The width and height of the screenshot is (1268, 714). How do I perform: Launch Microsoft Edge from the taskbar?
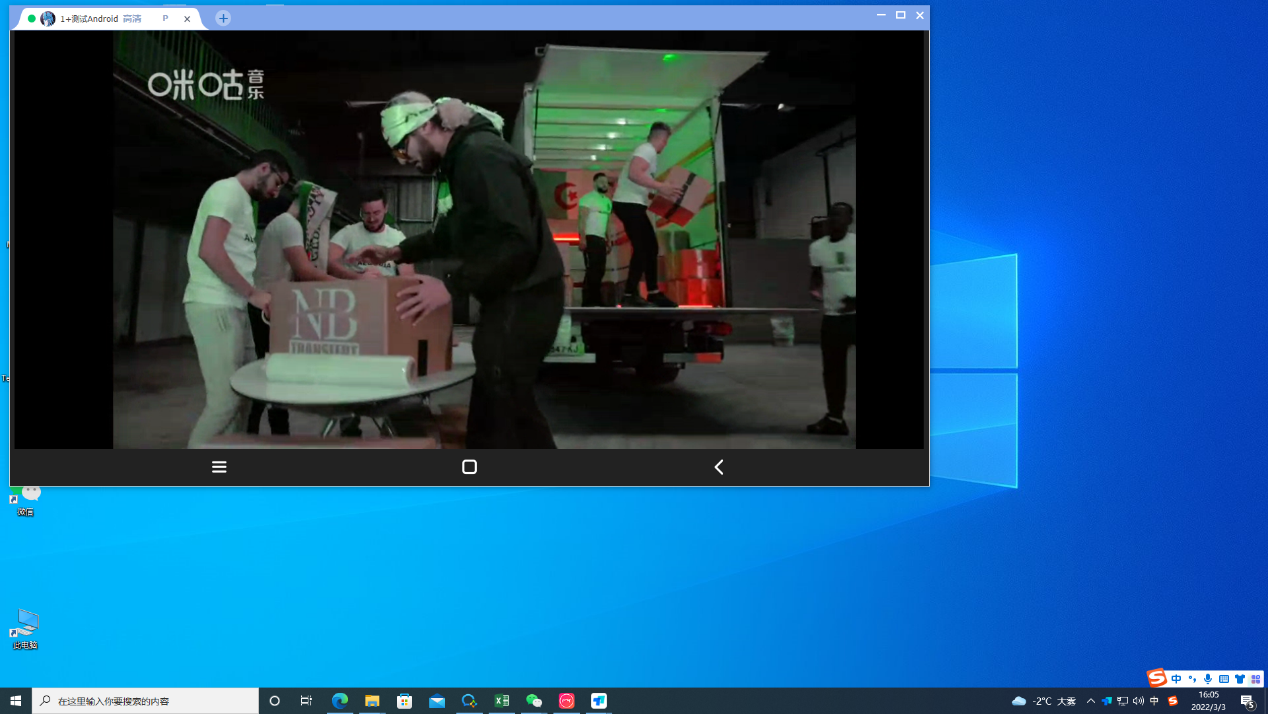click(x=340, y=701)
